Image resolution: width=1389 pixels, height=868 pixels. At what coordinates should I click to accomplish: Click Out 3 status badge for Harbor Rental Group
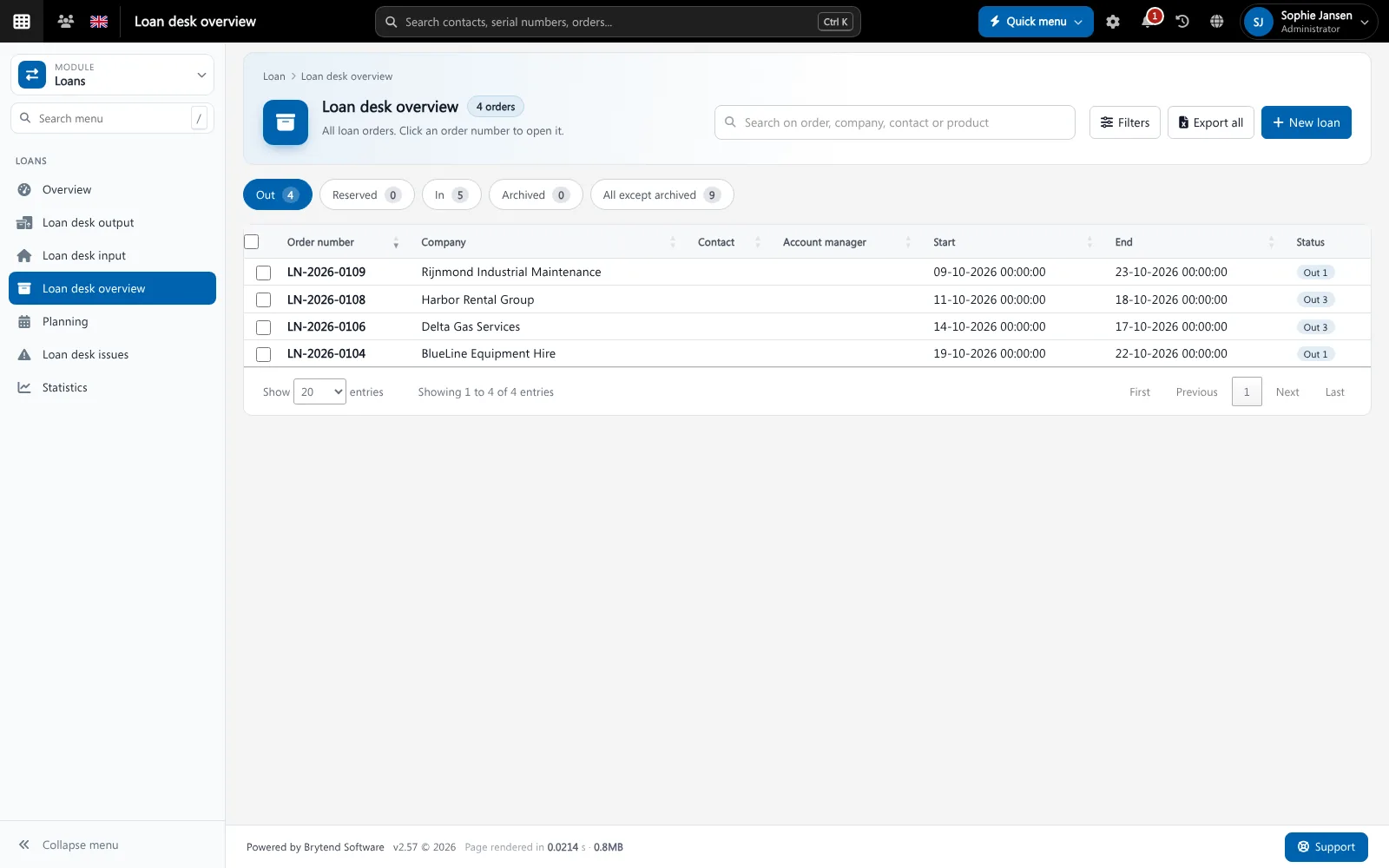click(x=1315, y=300)
